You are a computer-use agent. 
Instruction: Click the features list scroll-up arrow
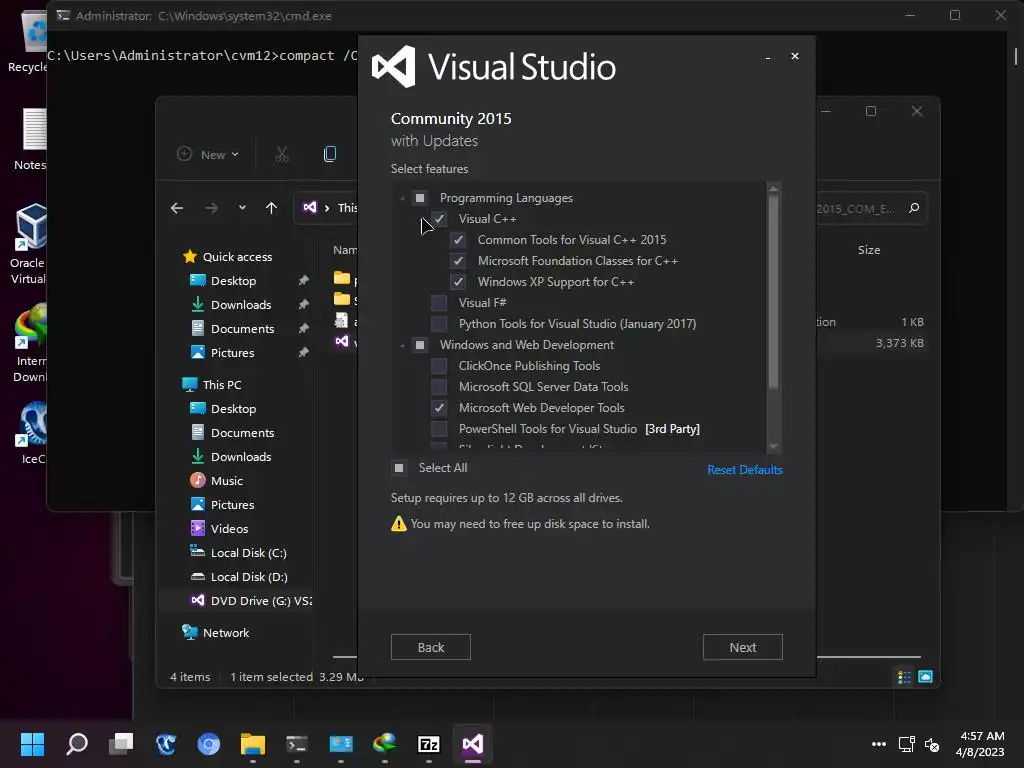click(x=773, y=189)
